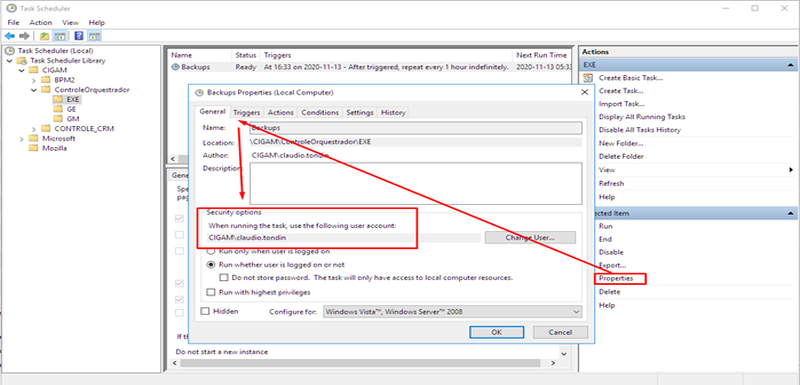Select the CONTROLE_CRM folder
Image resolution: width=800 pixels, height=385 pixels.
pyautogui.click(x=84, y=129)
